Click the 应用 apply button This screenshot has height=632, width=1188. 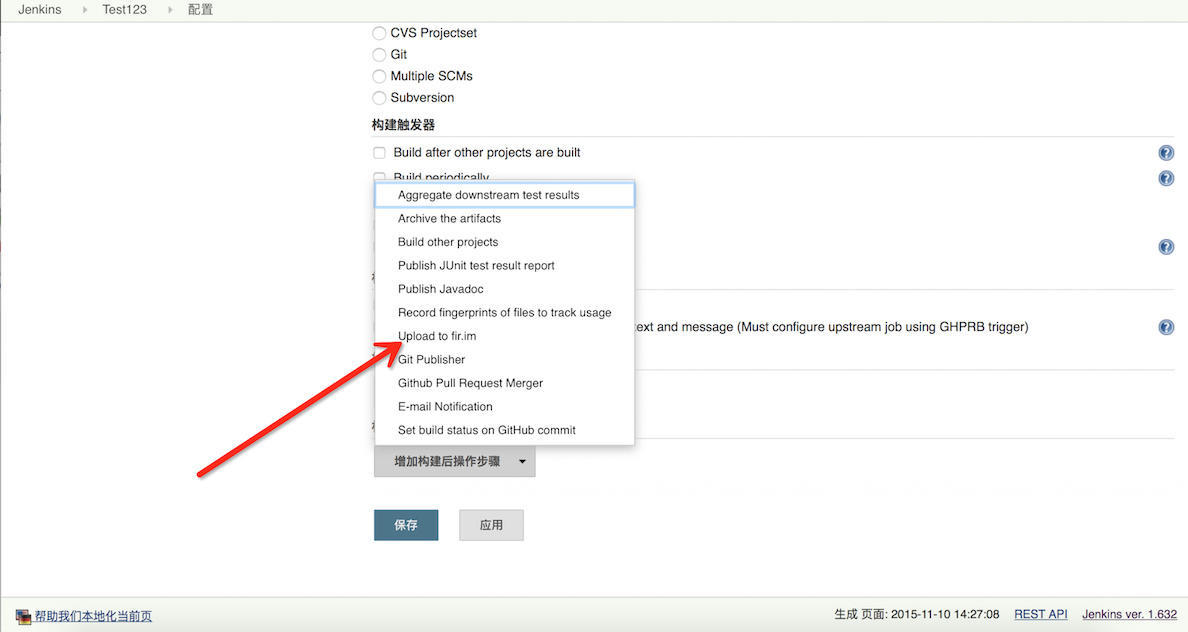coord(491,525)
